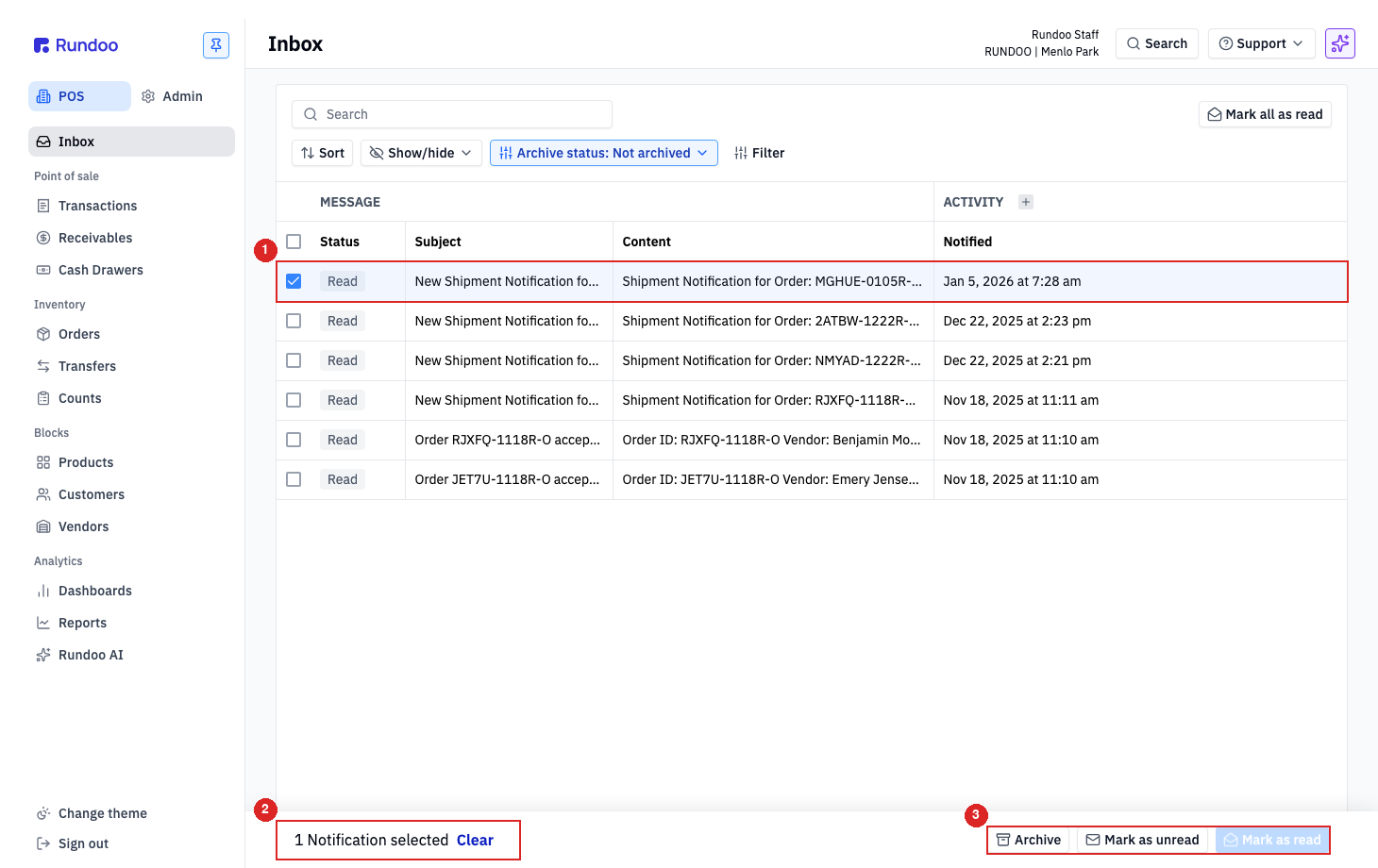Click the Reports graph icon

[x=43, y=623]
